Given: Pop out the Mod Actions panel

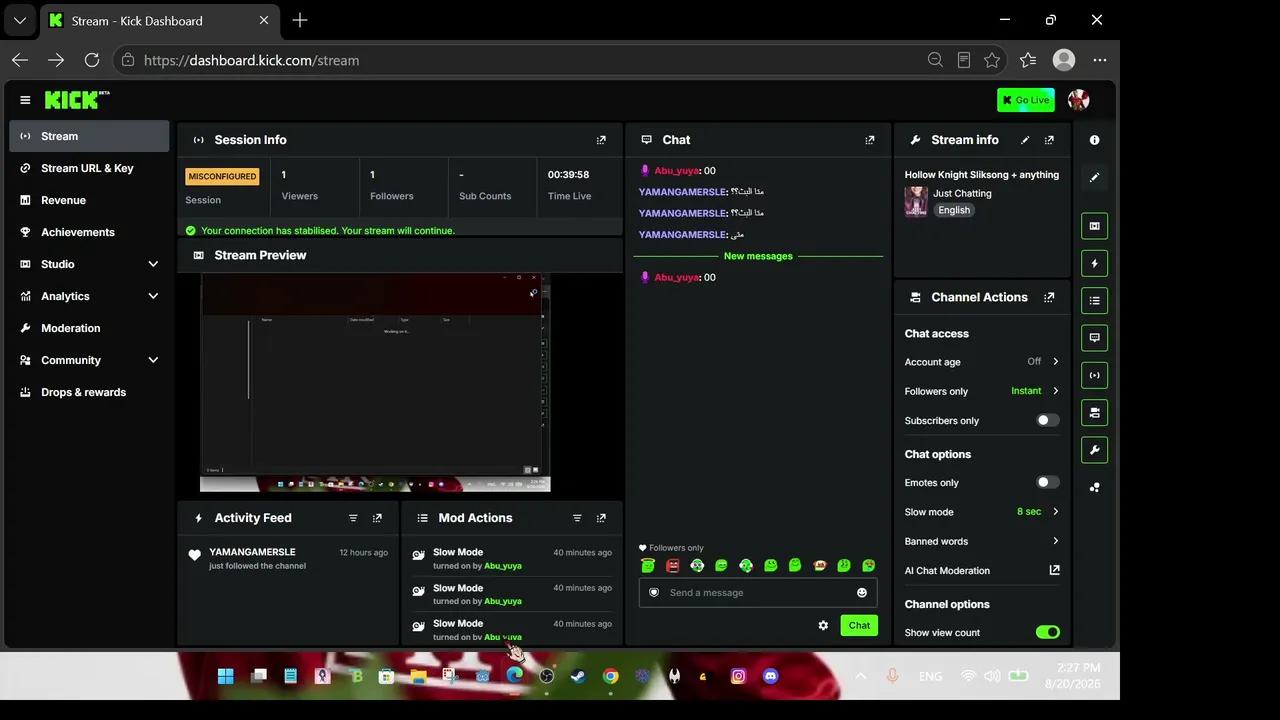Looking at the screenshot, I should pyautogui.click(x=601, y=518).
